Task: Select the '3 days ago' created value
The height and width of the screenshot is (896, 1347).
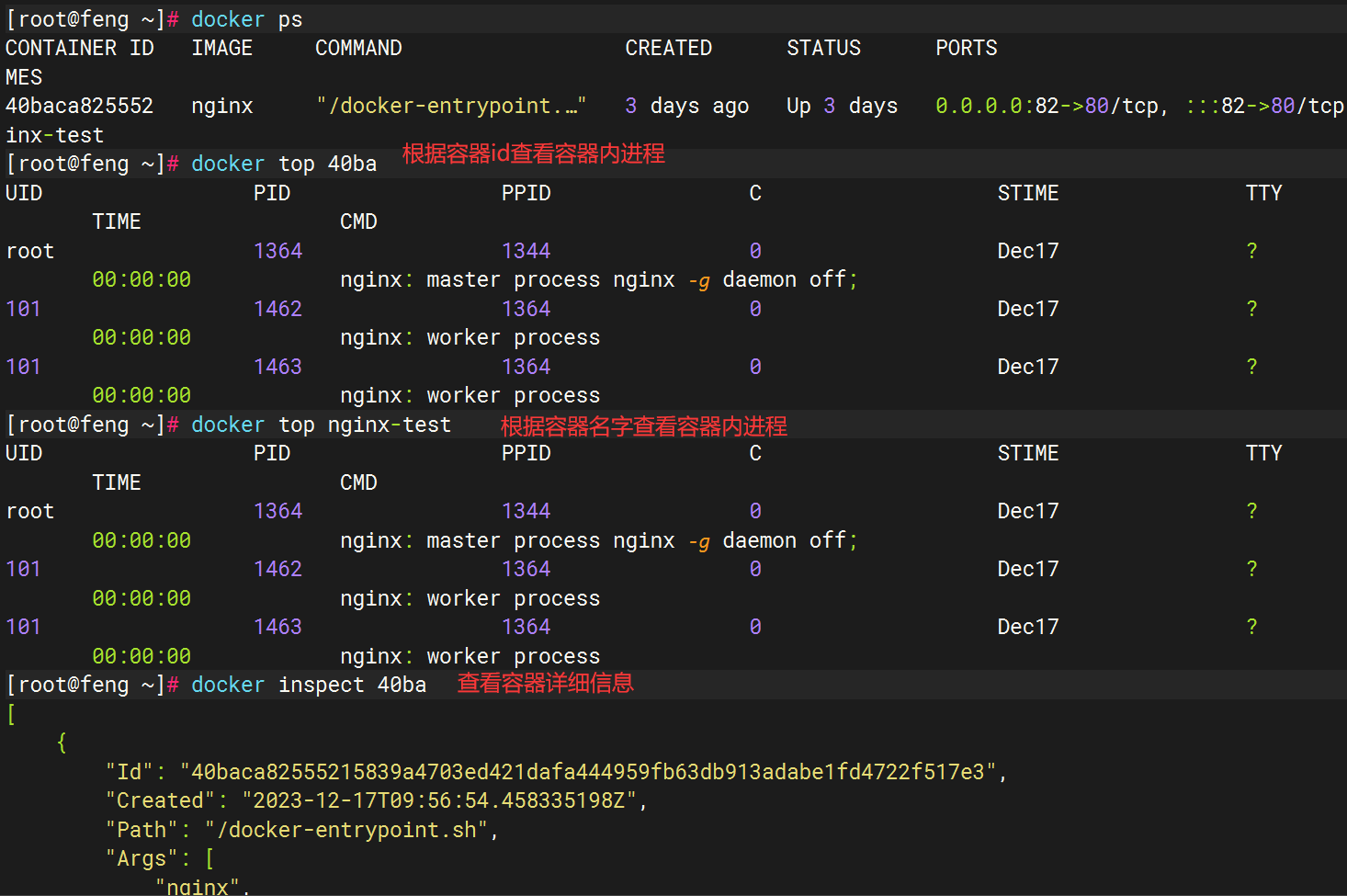Action: pos(687,106)
